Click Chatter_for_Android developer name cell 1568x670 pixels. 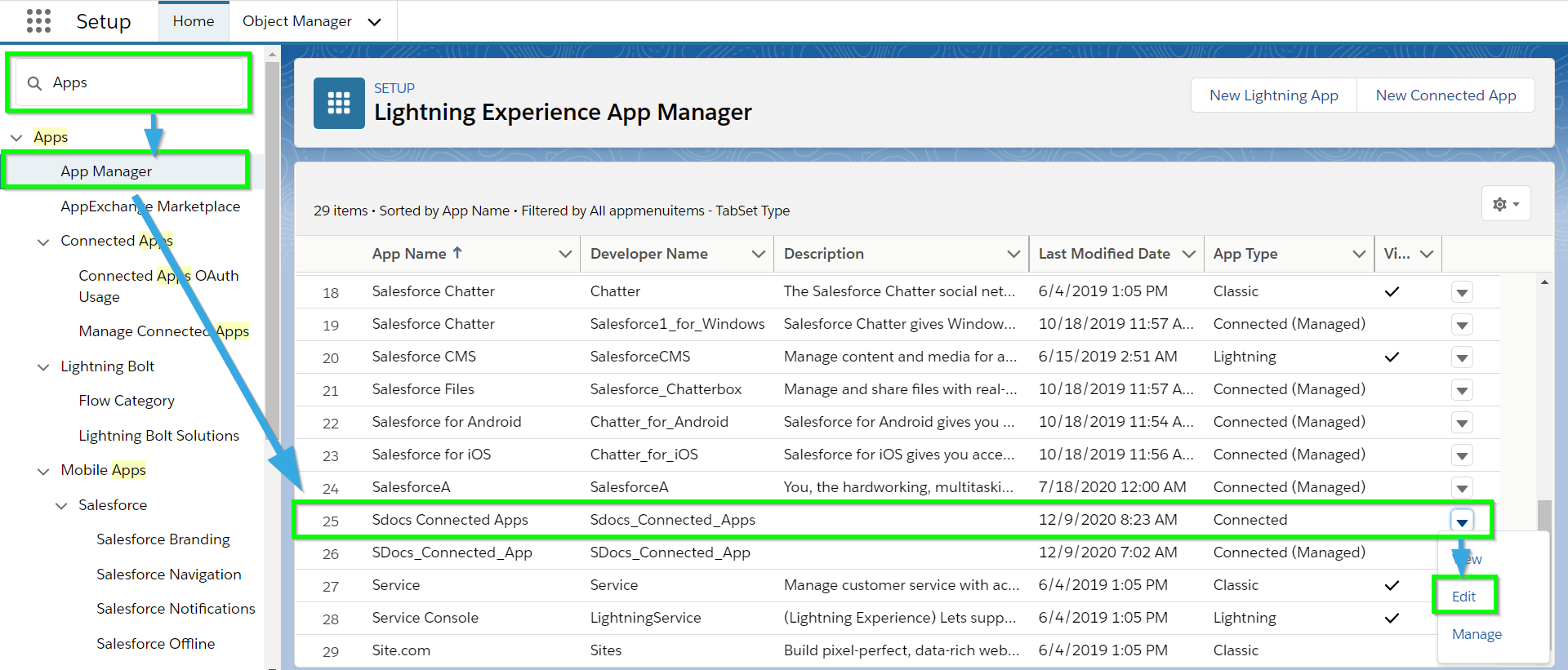click(659, 422)
